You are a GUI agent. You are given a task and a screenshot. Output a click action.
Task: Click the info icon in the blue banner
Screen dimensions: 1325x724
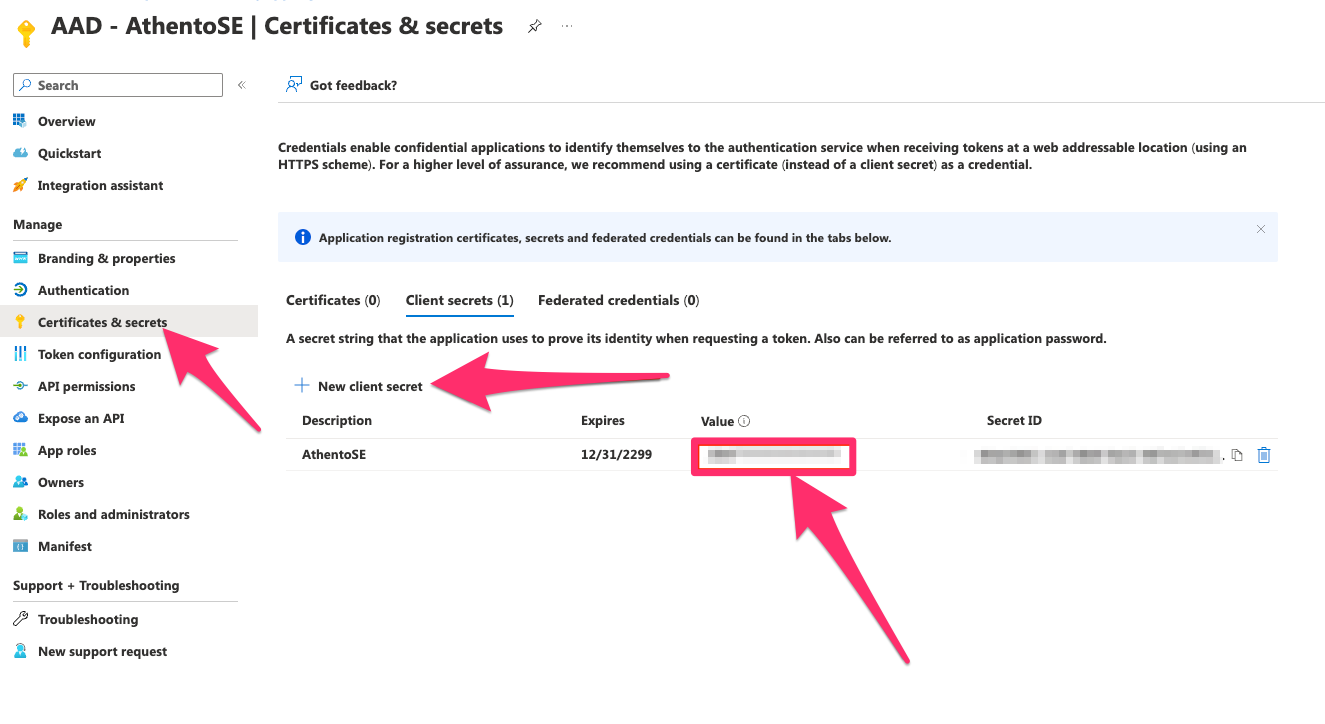(x=302, y=236)
